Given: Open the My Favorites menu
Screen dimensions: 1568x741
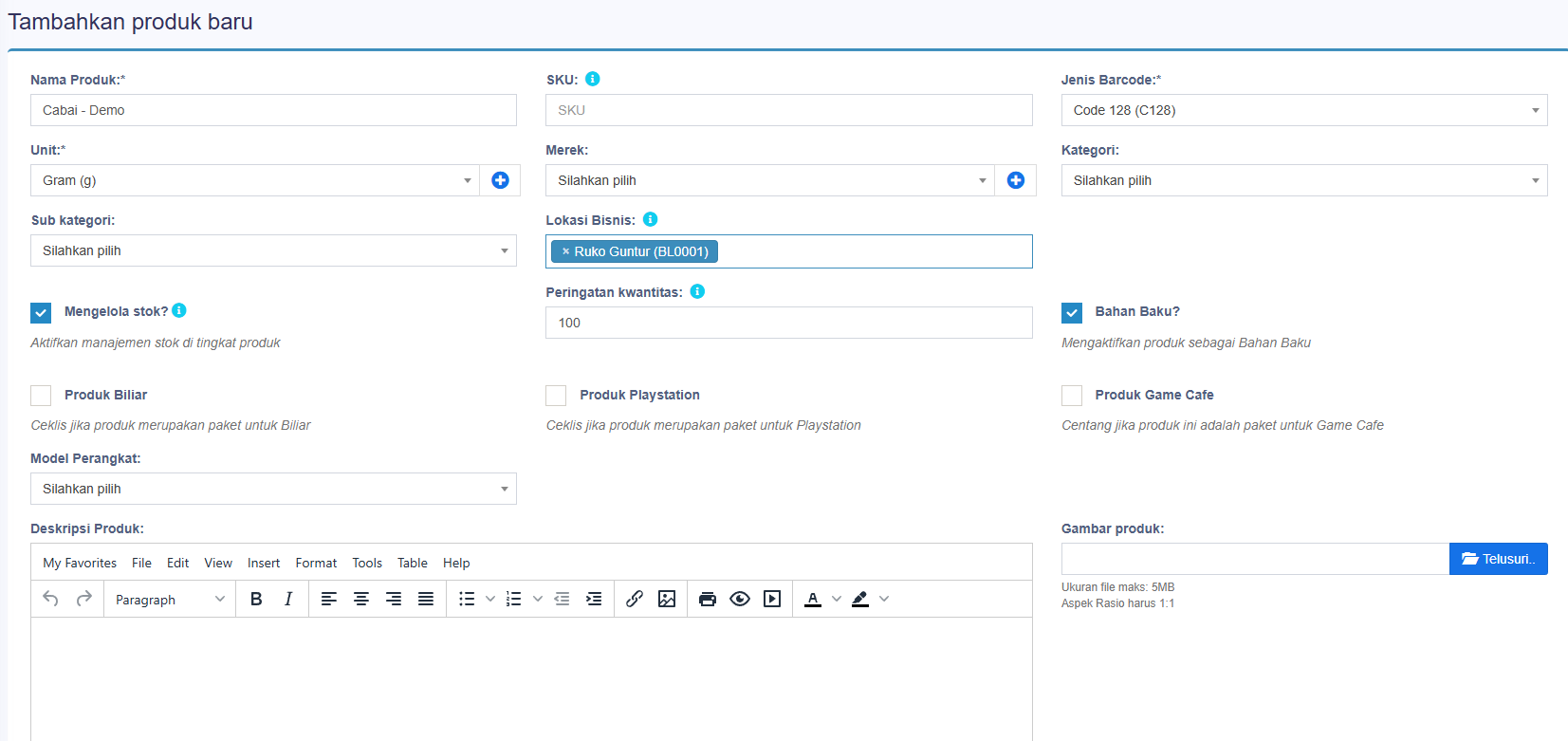Looking at the screenshot, I should click(x=80, y=563).
